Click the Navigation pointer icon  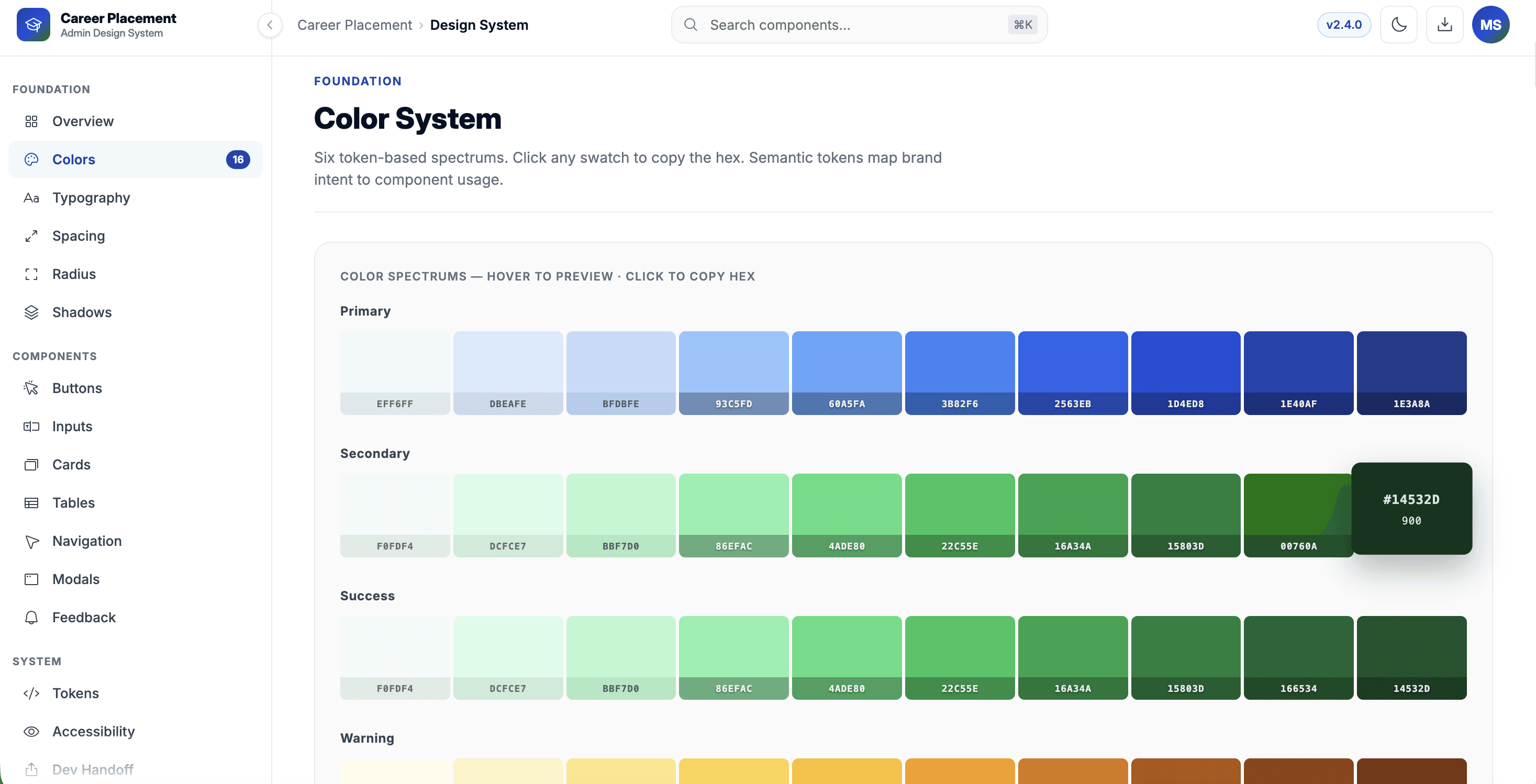31,541
